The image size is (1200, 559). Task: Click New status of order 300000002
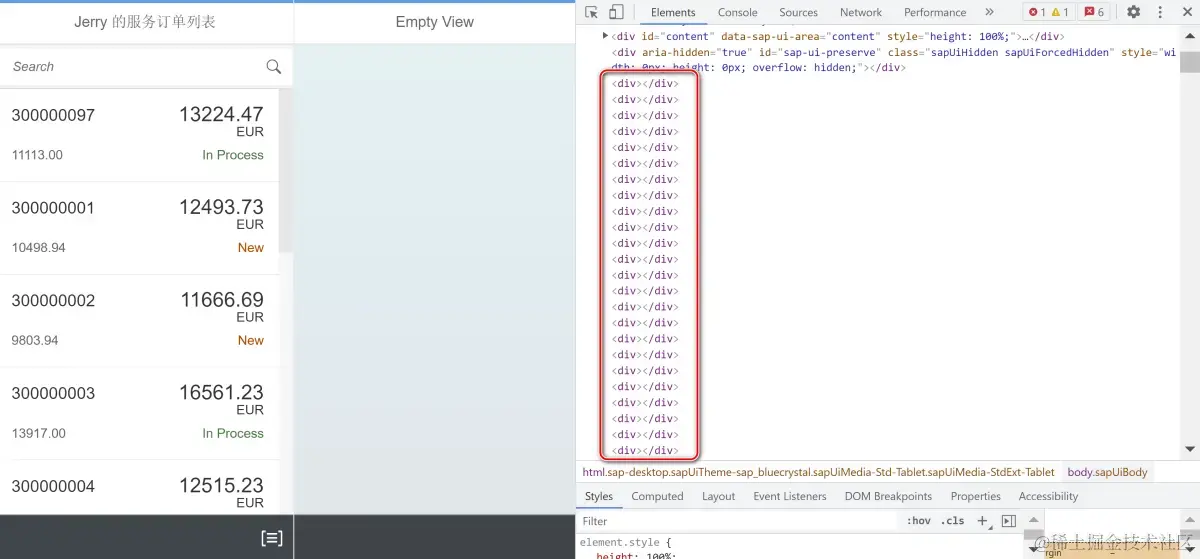(x=251, y=341)
